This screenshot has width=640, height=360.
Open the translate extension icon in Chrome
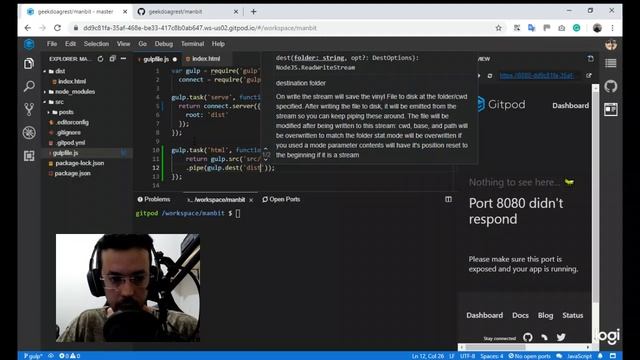[x=531, y=28]
